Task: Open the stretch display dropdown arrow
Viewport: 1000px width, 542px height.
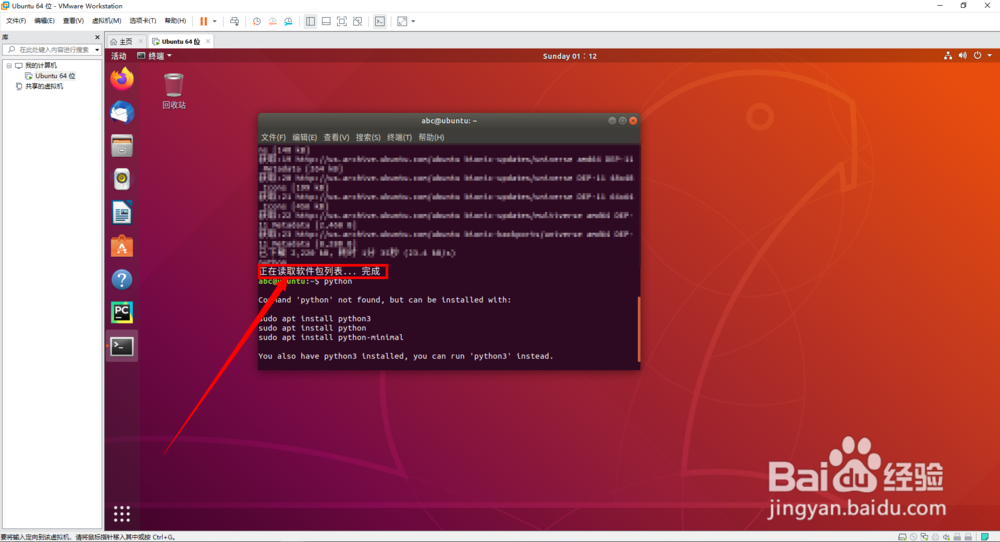Action: click(413, 21)
